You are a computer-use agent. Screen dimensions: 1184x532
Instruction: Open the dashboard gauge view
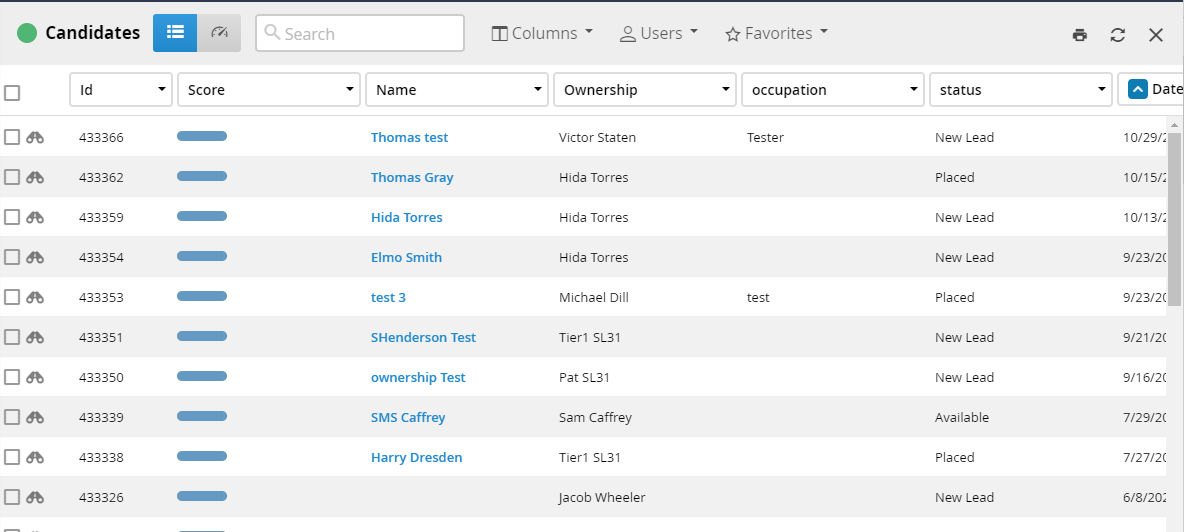[x=219, y=33]
